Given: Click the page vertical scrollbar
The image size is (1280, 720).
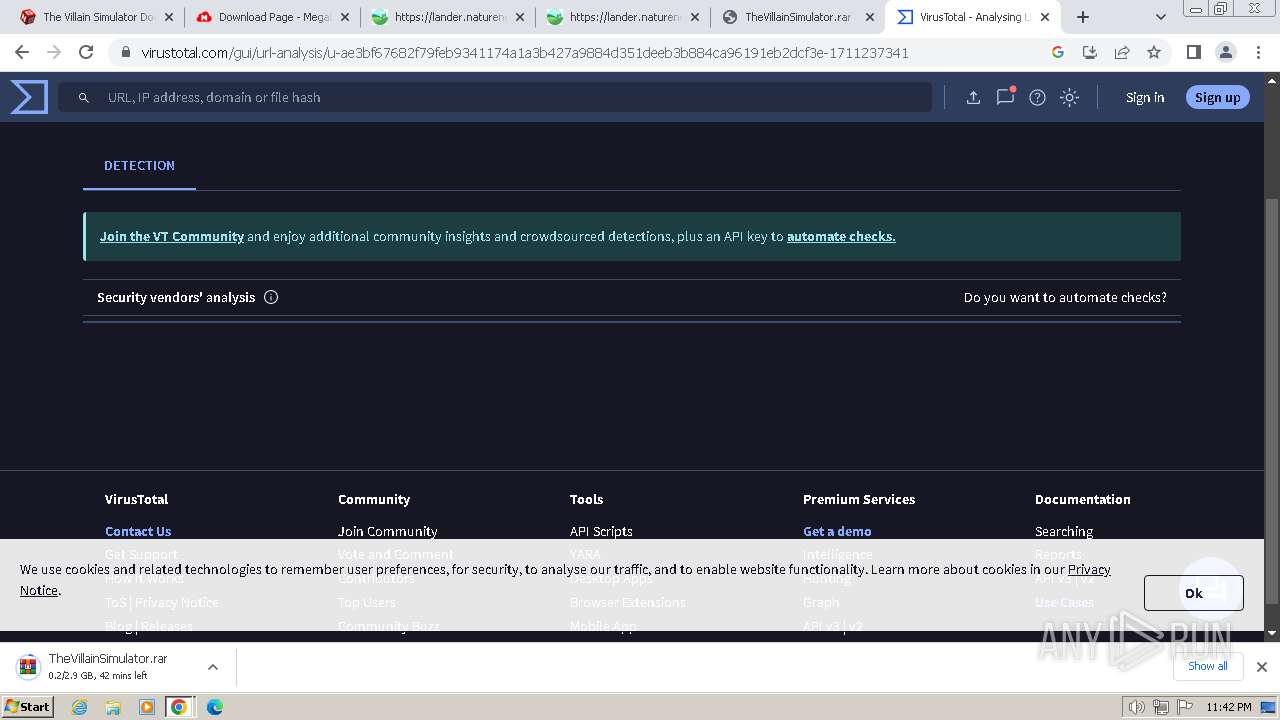Looking at the screenshot, I should (x=1272, y=400).
